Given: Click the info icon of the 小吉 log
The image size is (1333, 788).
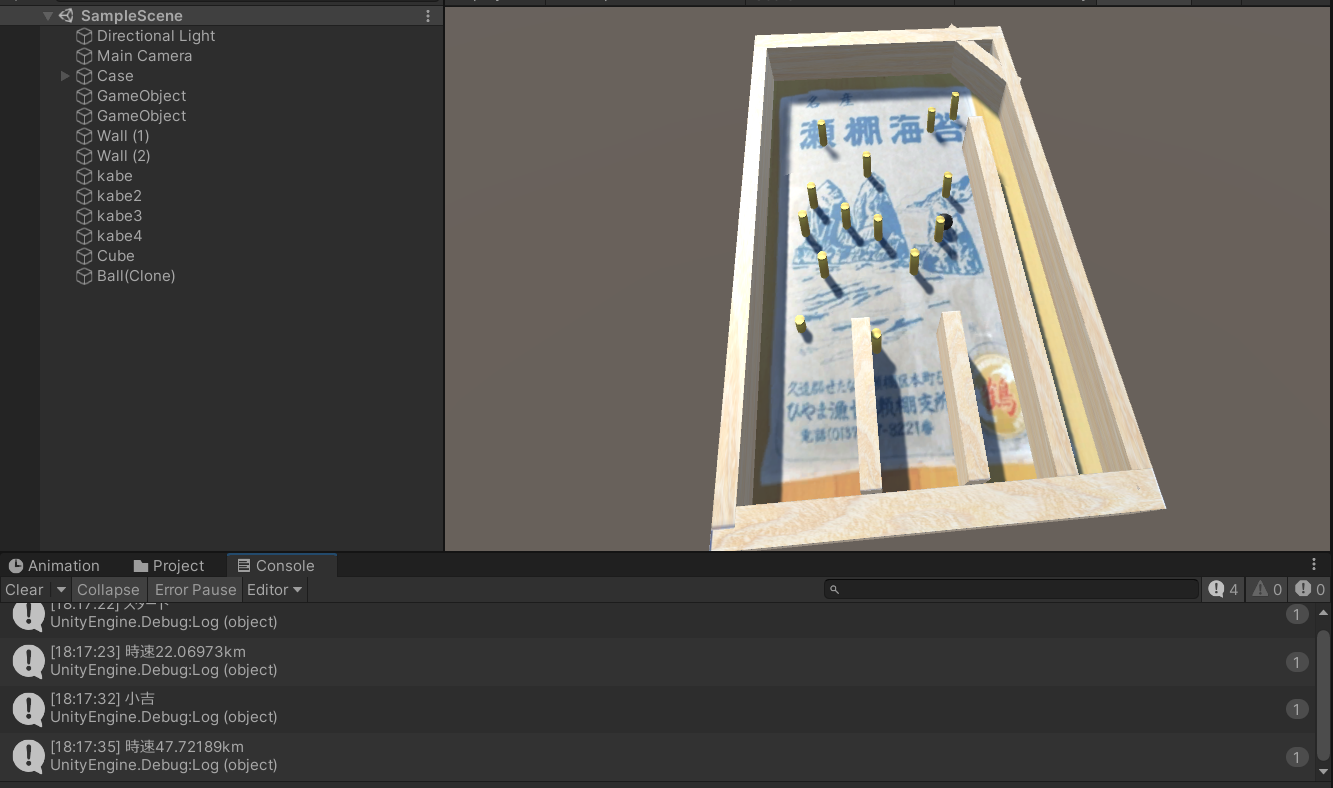Looking at the screenshot, I should coord(28,709).
